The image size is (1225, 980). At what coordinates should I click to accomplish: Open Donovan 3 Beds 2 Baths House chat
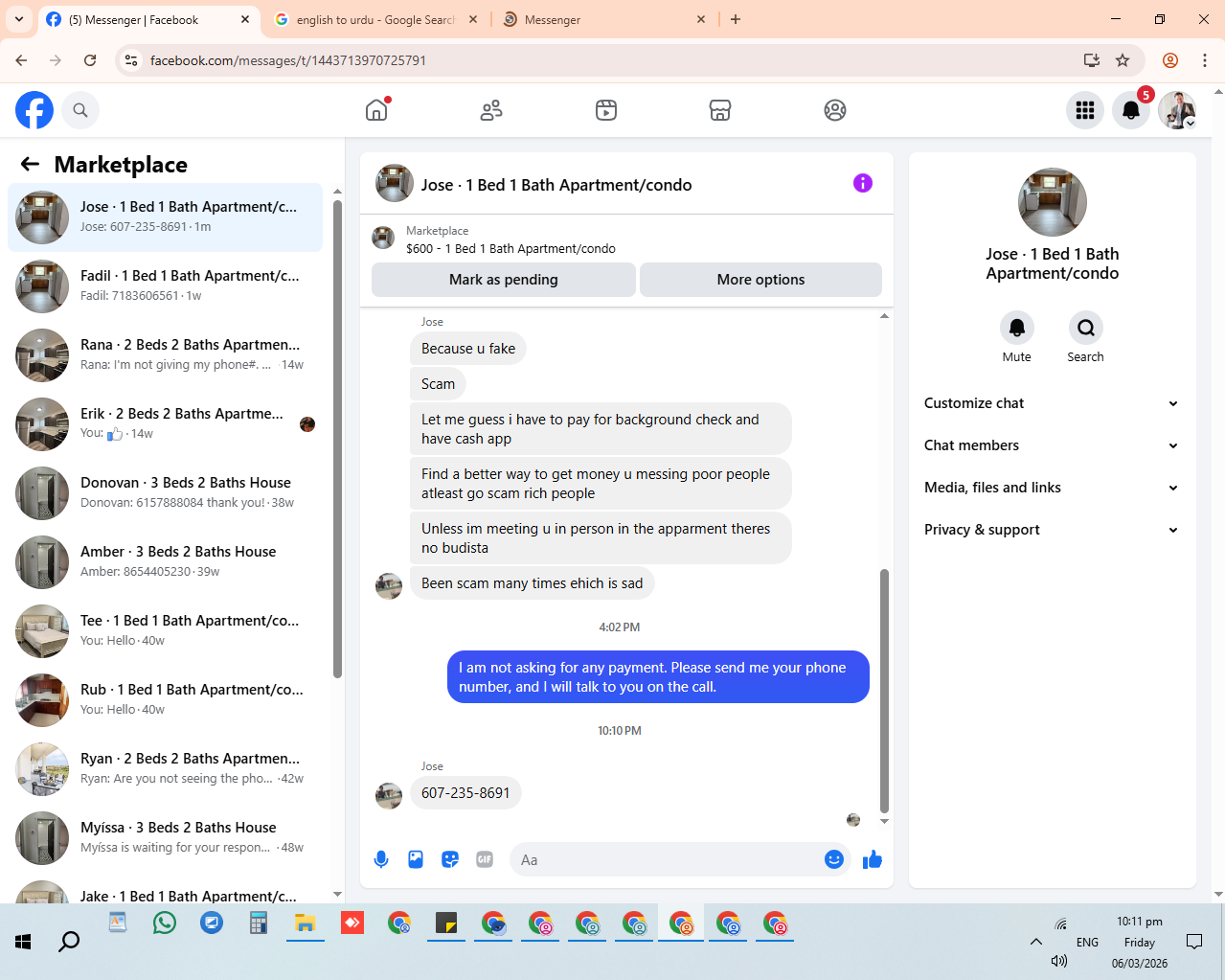tap(165, 493)
